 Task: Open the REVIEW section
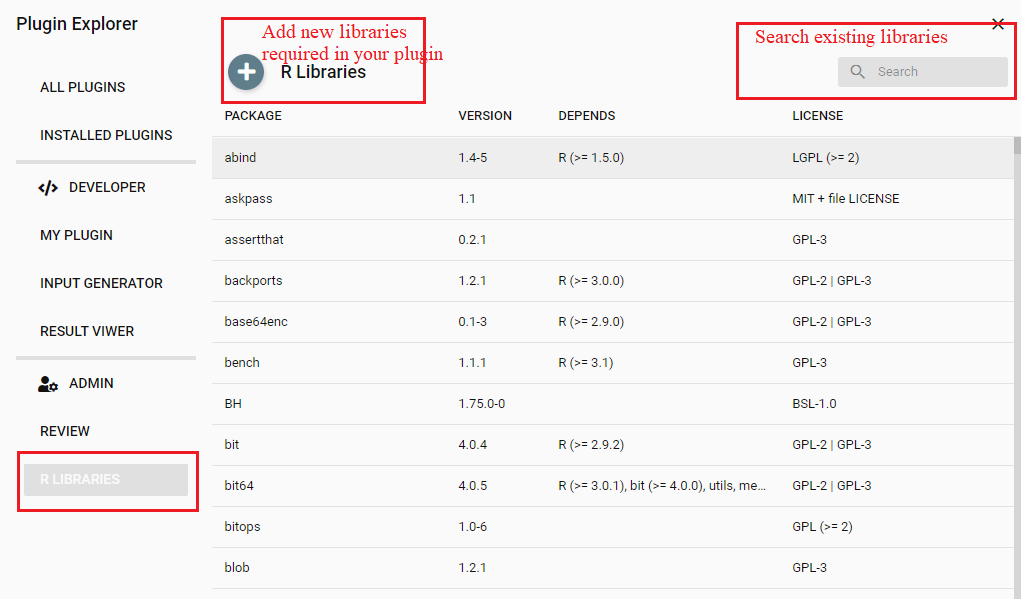[66, 431]
